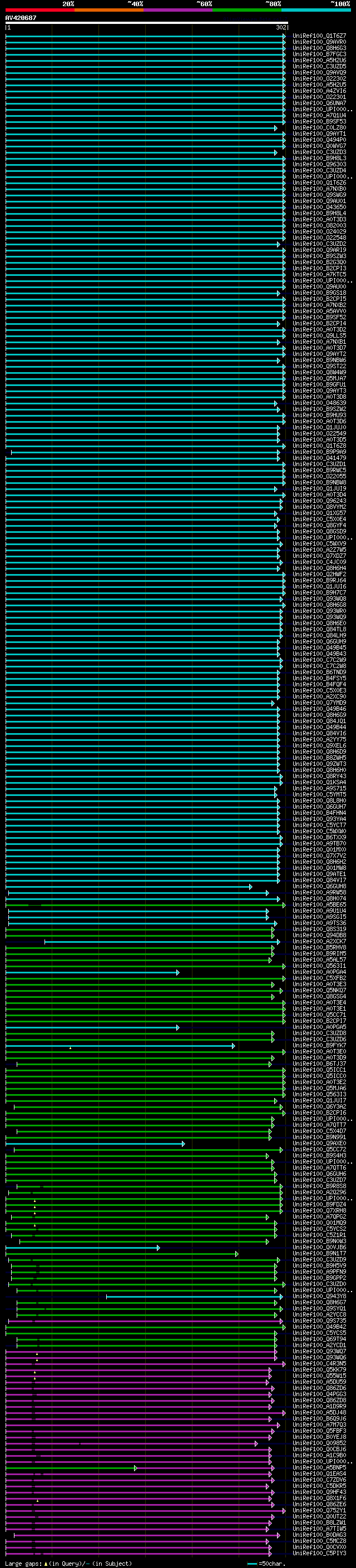The image size is (356, 1568).
Task: Open hit UniRef100_Q6Y3A2
Action: tap(319, 1106)
